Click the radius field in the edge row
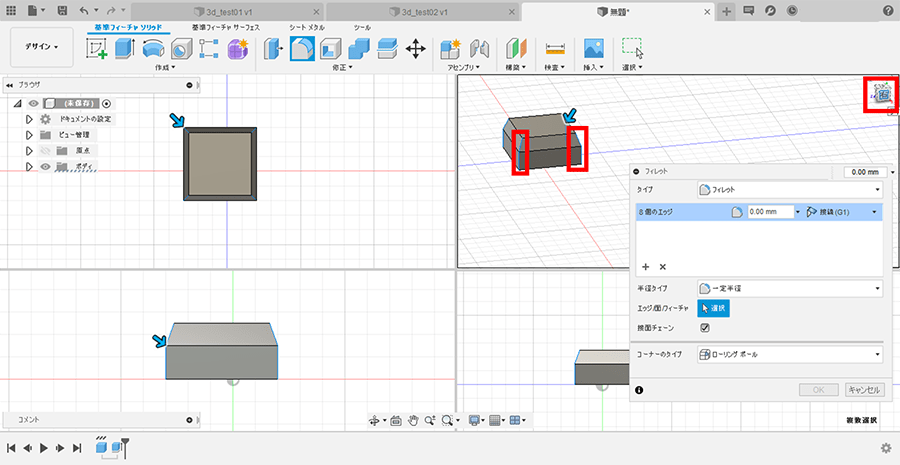 pyautogui.click(x=769, y=212)
